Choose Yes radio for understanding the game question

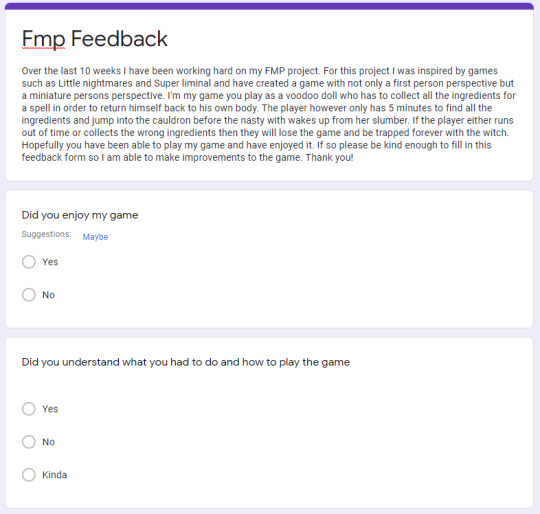coord(29,409)
